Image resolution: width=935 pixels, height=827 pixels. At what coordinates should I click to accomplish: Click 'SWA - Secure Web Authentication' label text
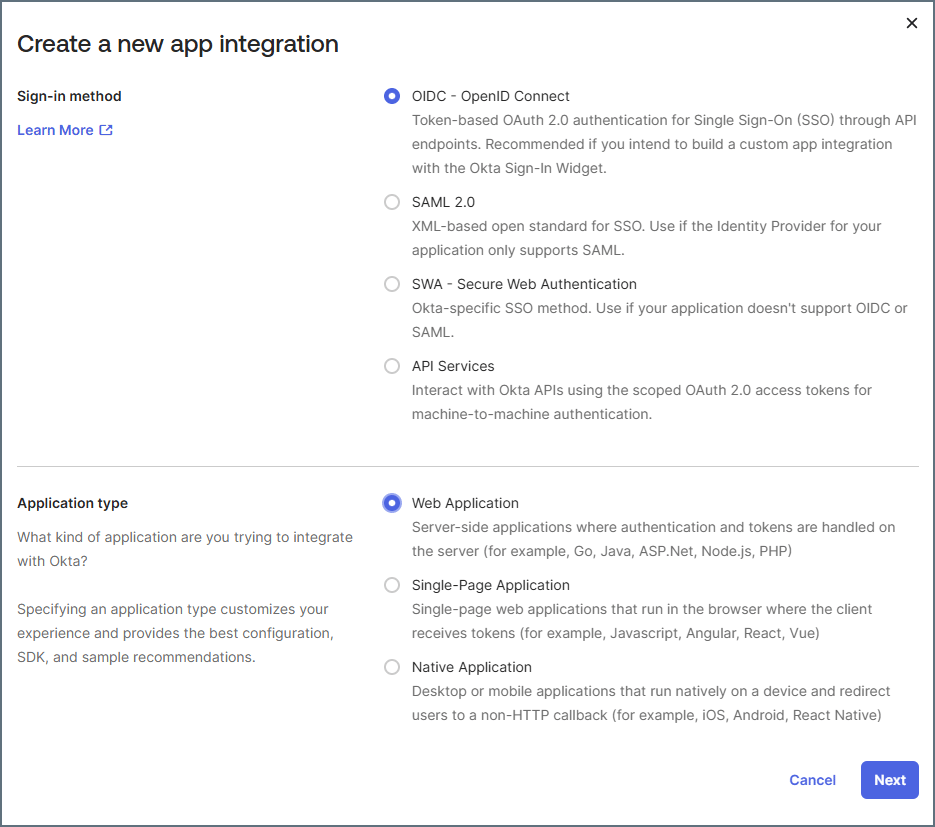pyautogui.click(x=524, y=284)
